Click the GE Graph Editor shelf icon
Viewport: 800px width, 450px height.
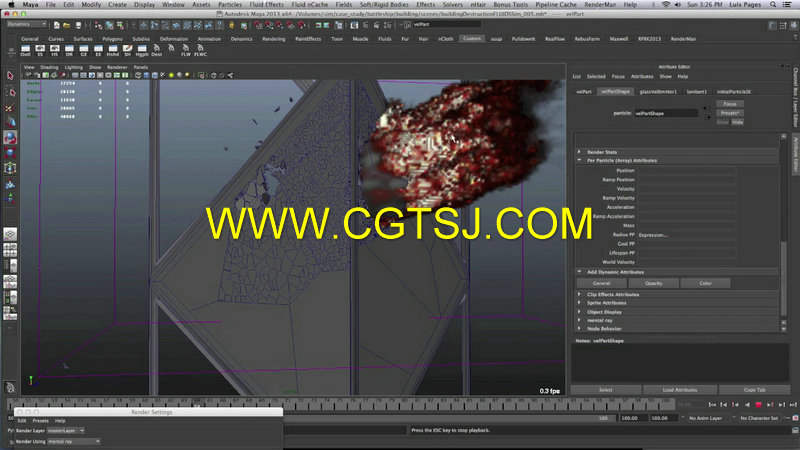(x=84, y=50)
